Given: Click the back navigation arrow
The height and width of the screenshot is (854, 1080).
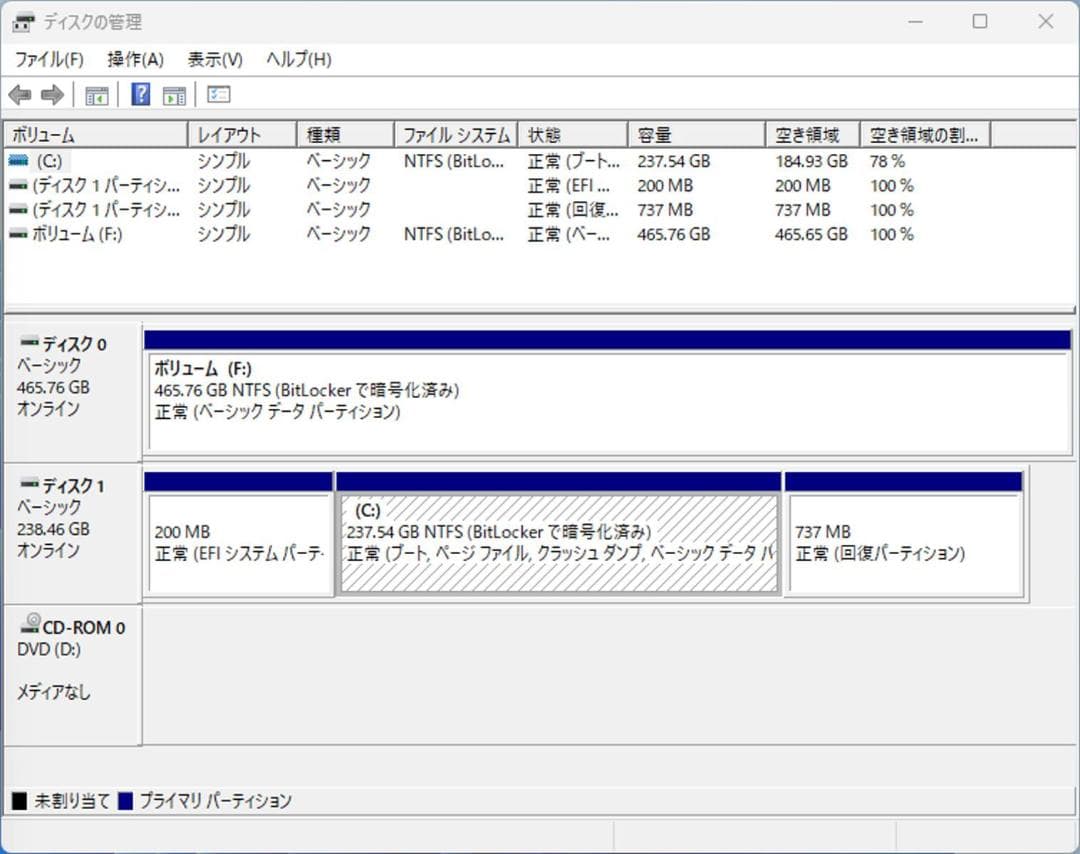Looking at the screenshot, I should point(21,95).
